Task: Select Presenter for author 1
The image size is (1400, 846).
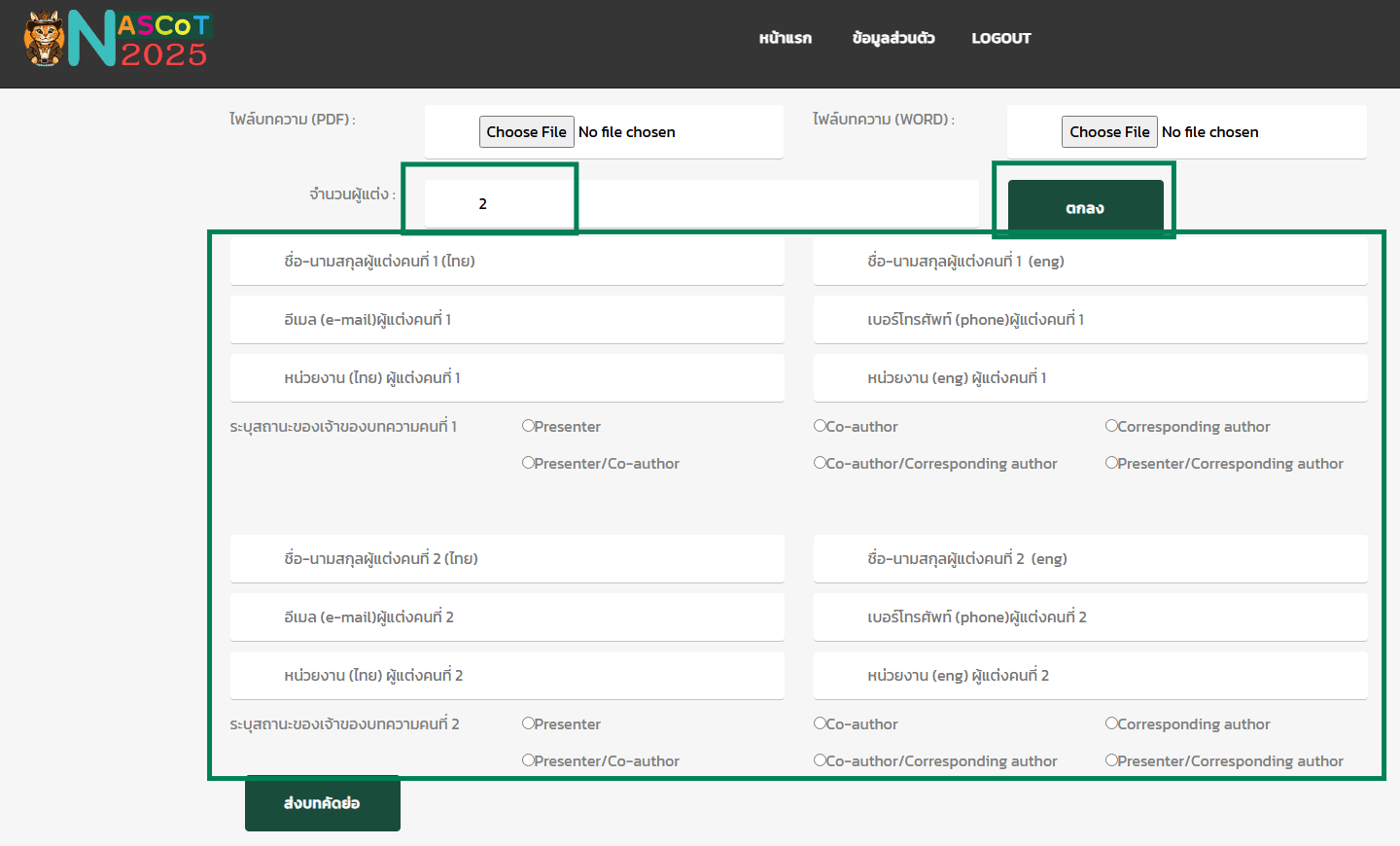Action: 528,426
